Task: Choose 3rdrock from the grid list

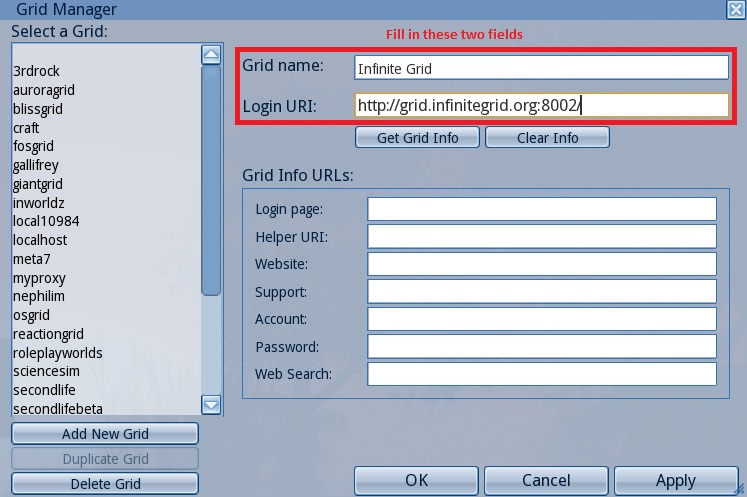Action: [34, 72]
